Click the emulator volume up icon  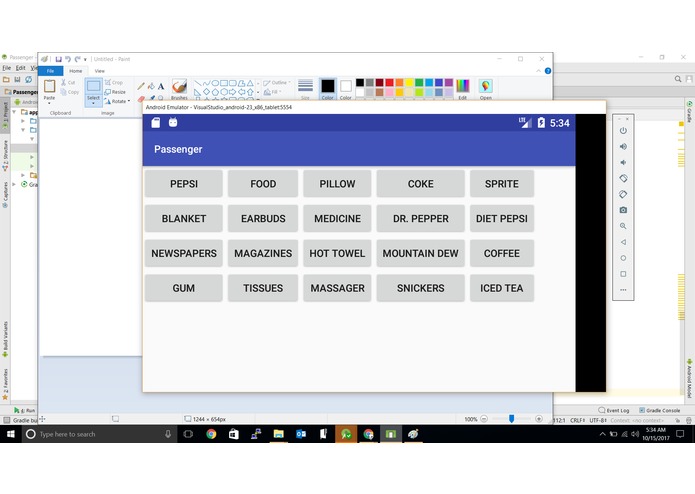click(x=623, y=147)
